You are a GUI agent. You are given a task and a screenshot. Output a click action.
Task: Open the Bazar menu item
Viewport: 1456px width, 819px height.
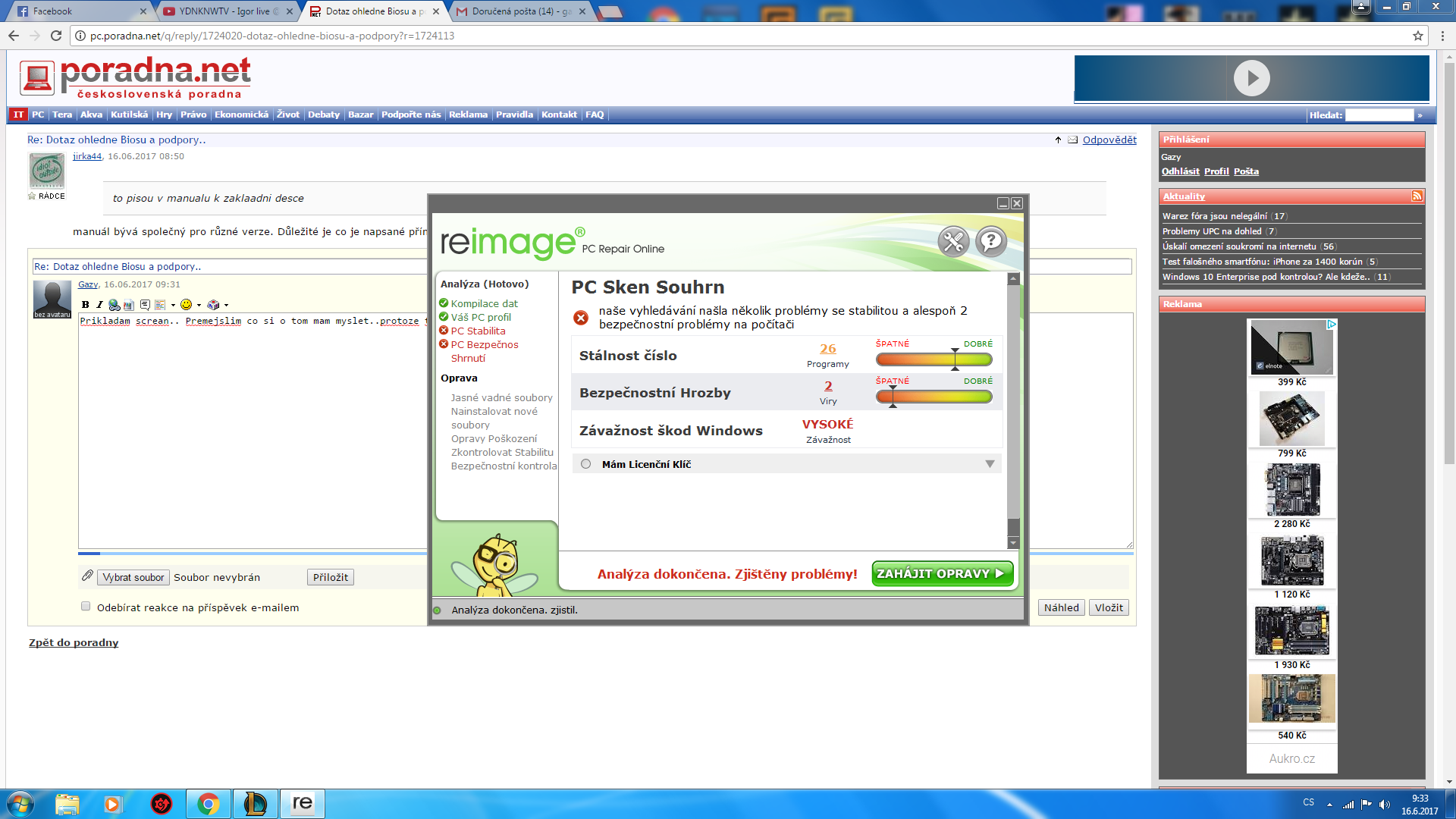pyautogui.click(x=360, y=115)
